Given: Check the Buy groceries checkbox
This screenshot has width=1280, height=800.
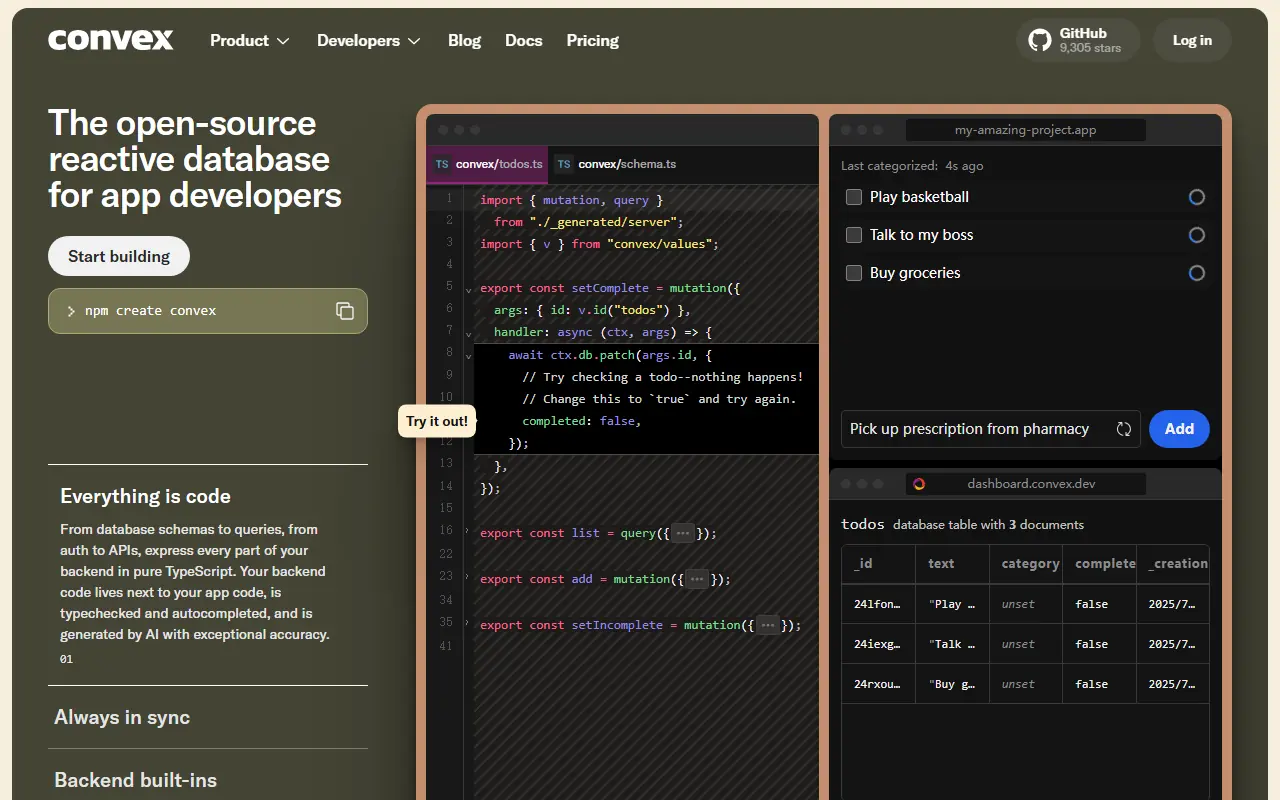Looking at the screenshot, I should coord(853,273).
